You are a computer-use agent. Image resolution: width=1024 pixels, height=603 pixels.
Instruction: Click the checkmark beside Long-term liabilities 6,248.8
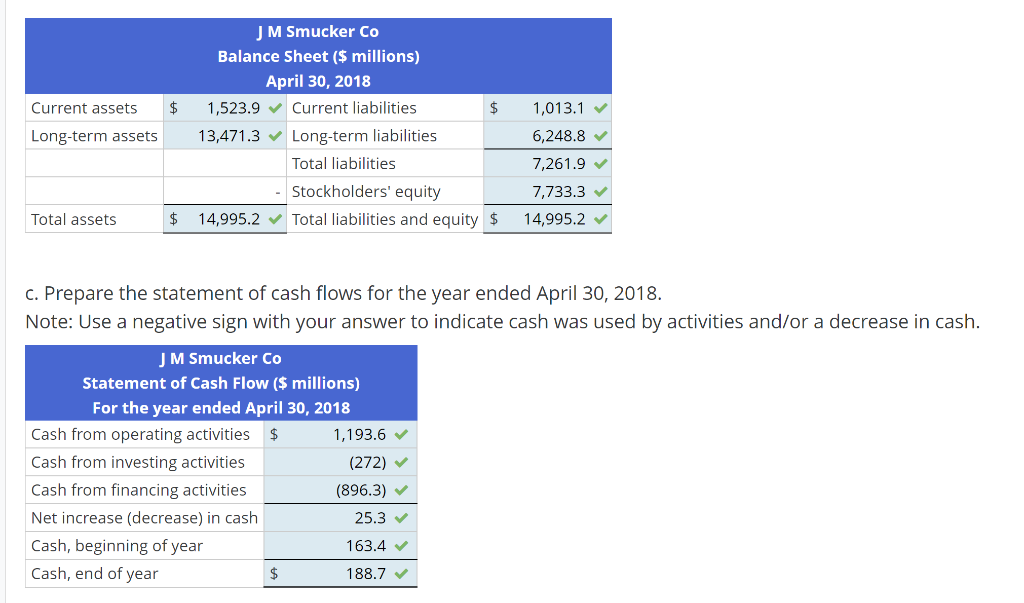pos(597,135)
